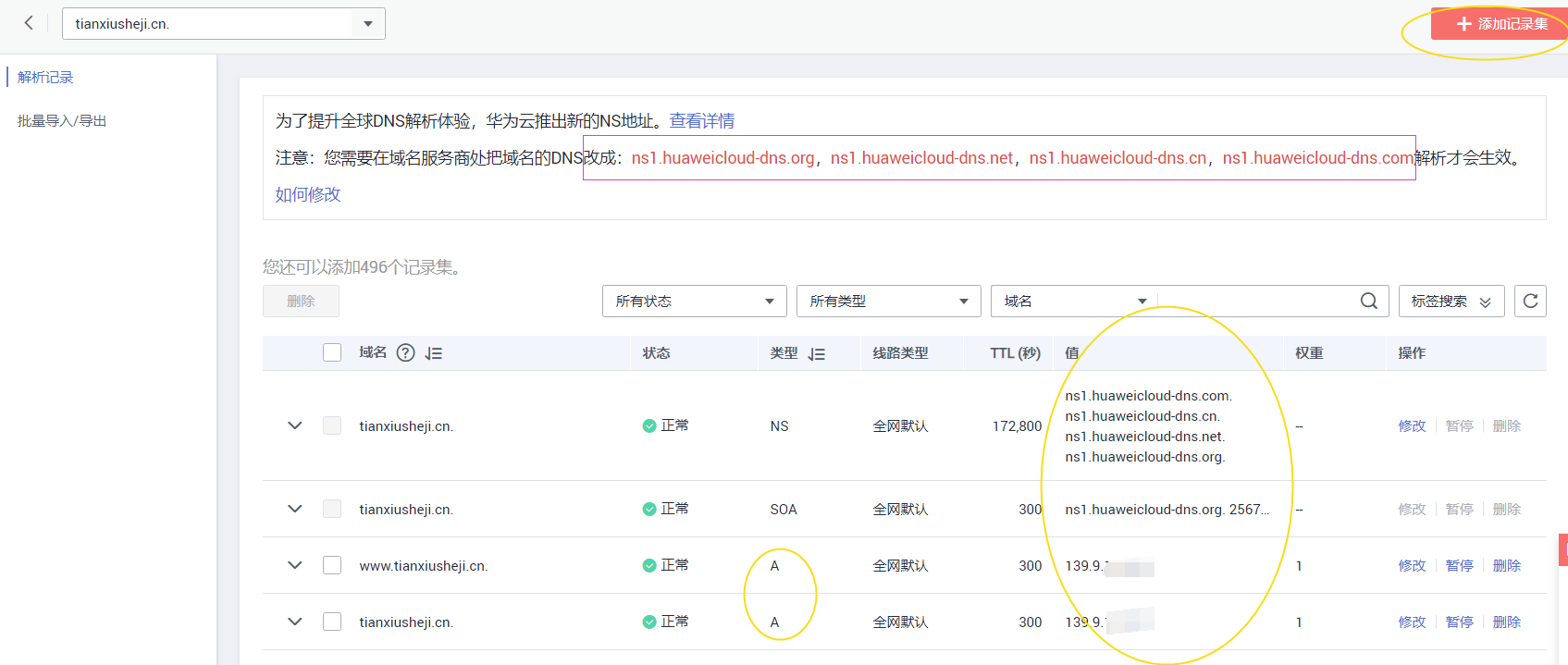Click 修改 for www.tianxiusheji.cn. record
This screenshot has height=665, width=1568.
pyautogui.click(x=1412, y=565)
